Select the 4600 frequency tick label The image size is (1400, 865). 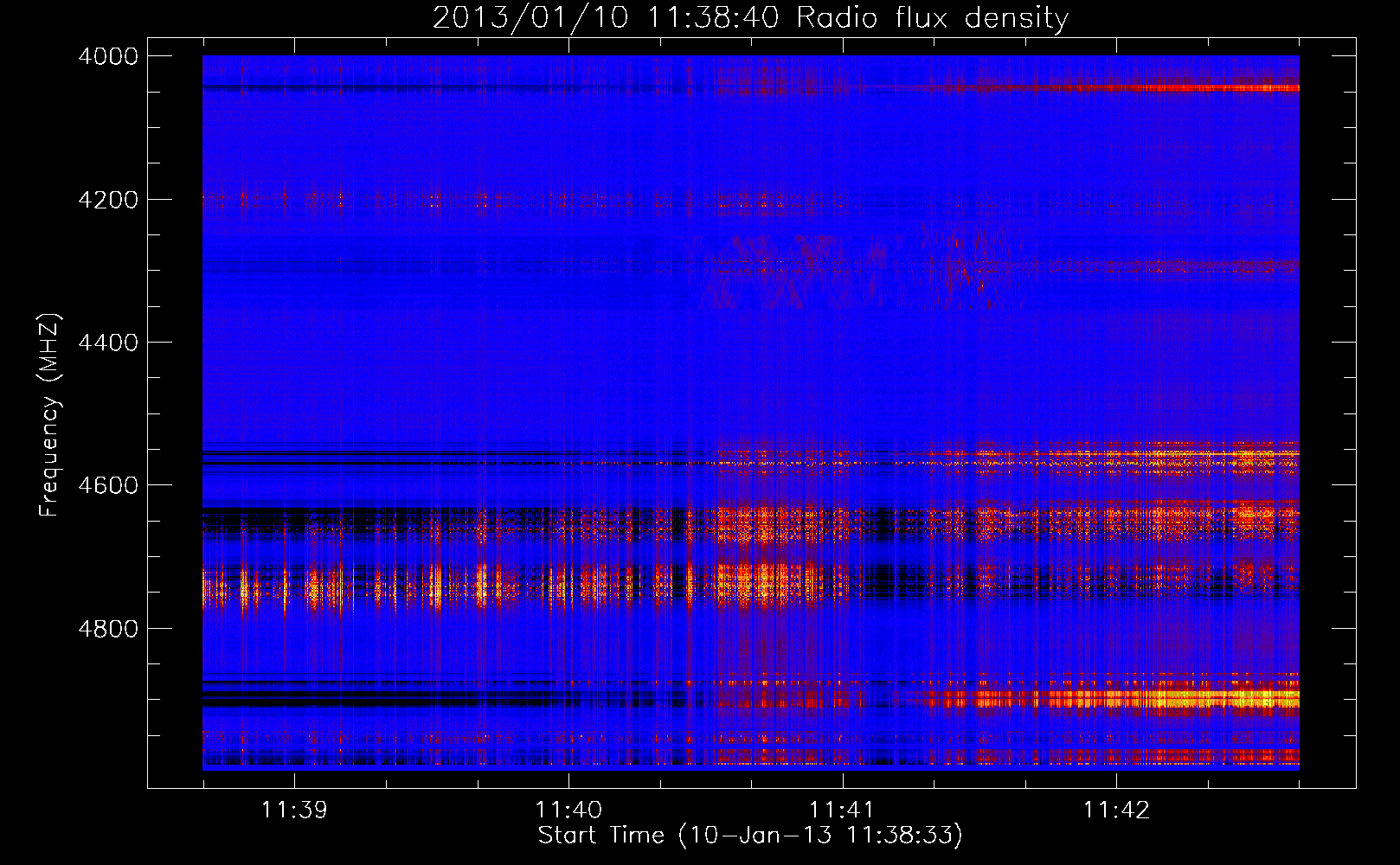(108, 485)
